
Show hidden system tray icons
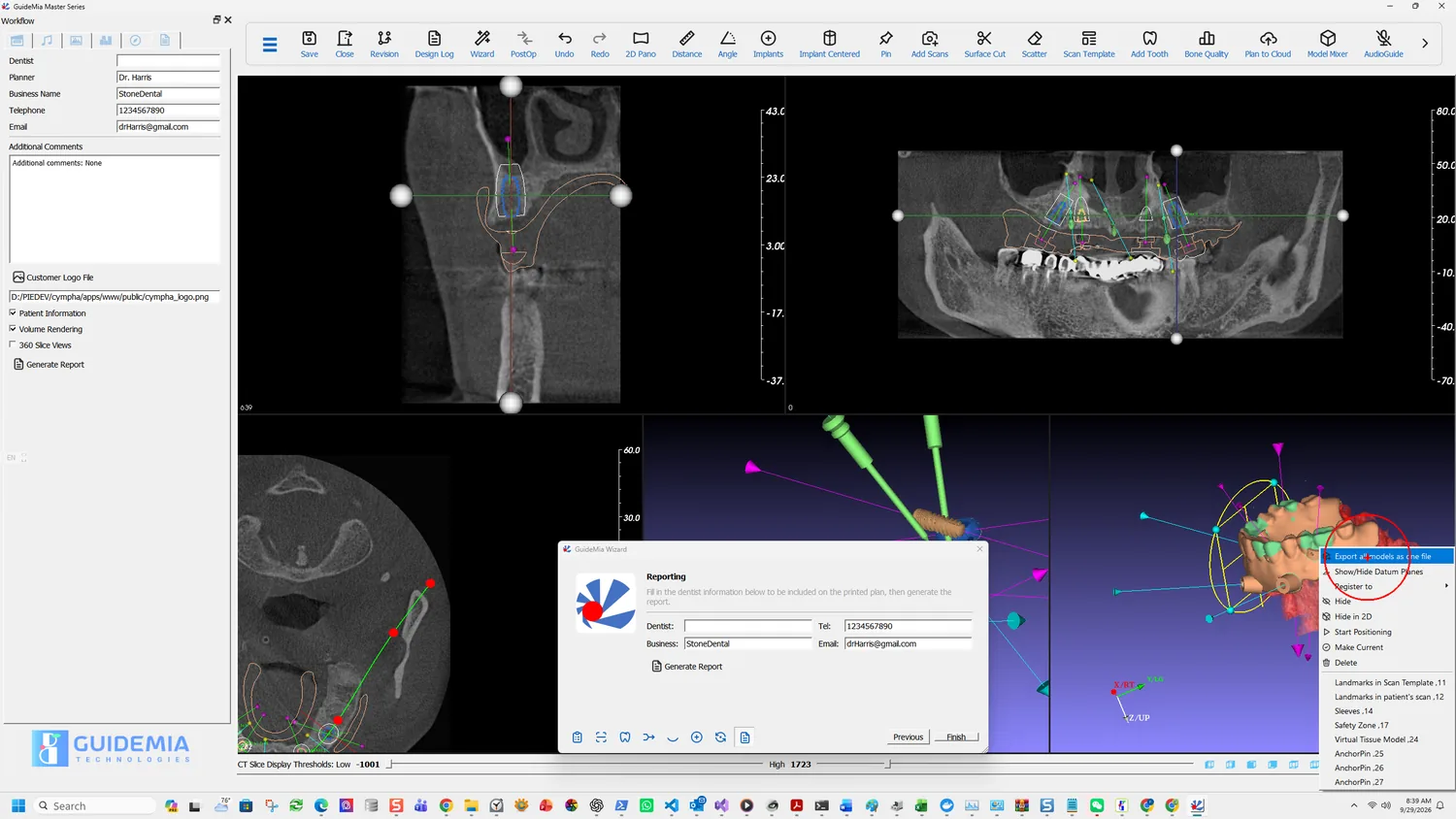[1354, 805]
